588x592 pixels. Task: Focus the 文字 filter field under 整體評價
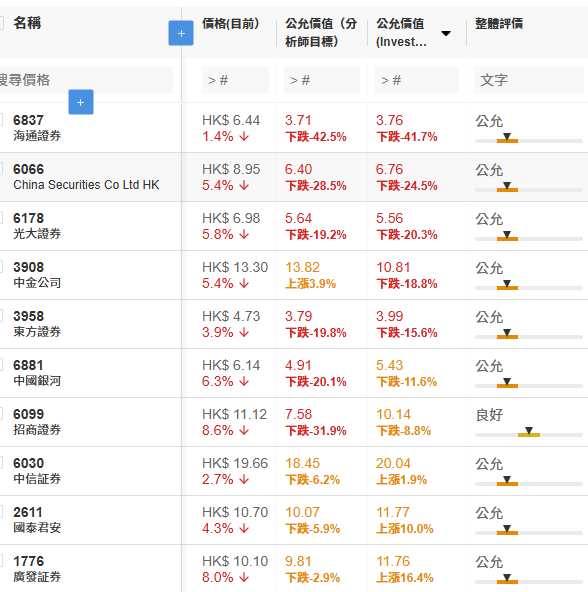coord(529,80)
